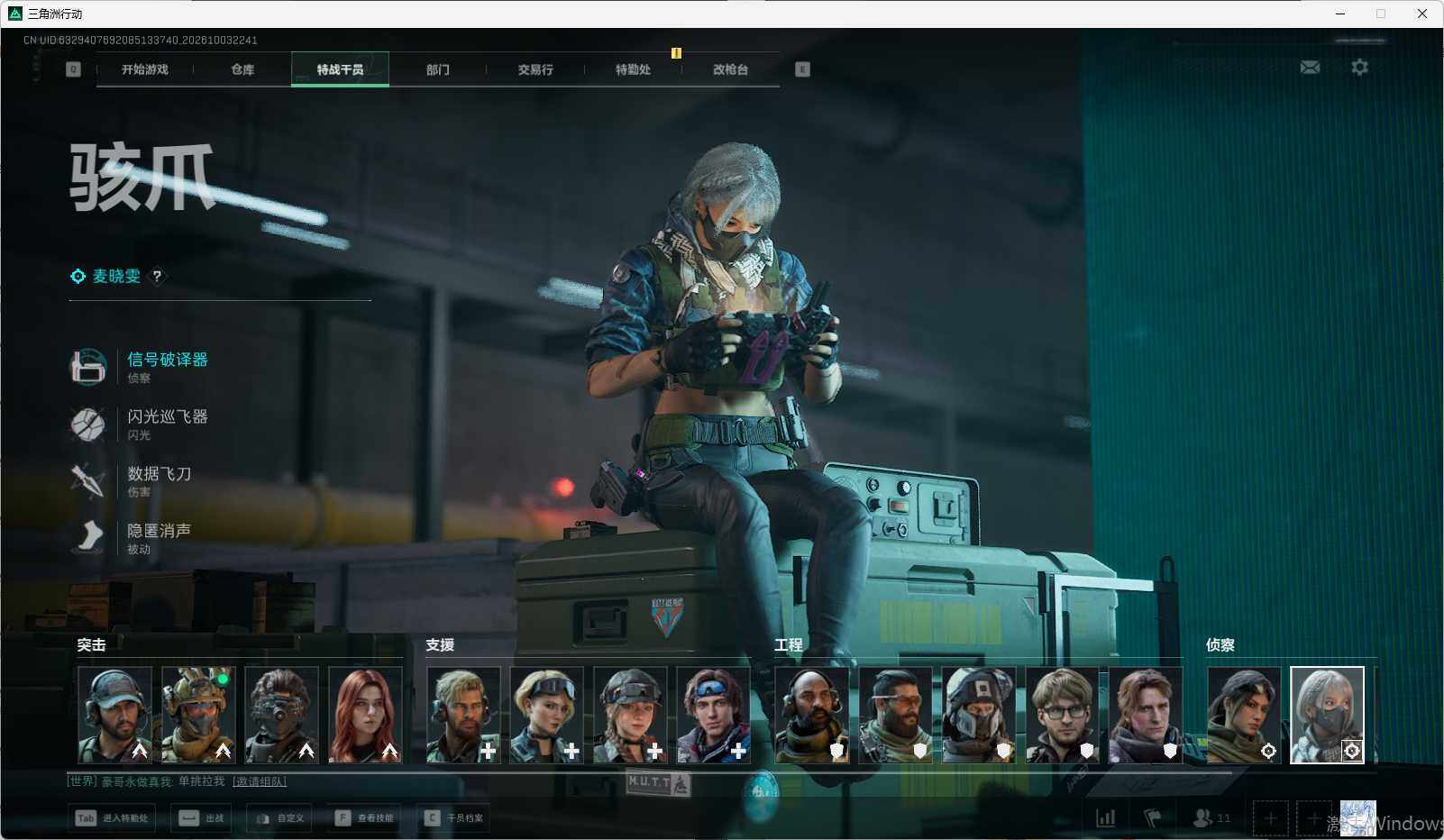Go to next tab with E key icon
The width and height of the screenshot is (1444, 840).
click(x=802, y=69)
